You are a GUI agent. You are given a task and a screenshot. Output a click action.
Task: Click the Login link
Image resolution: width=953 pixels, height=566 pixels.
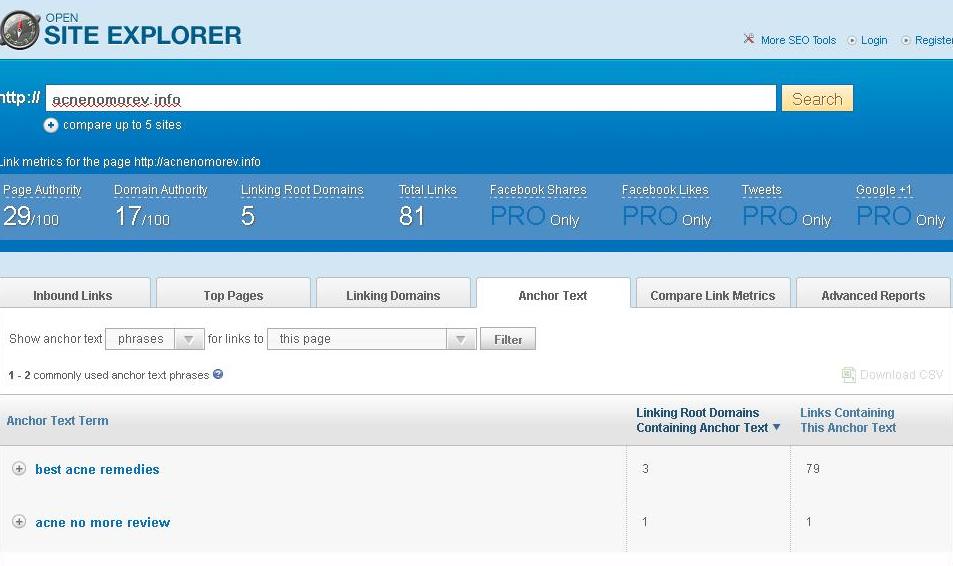874,40
